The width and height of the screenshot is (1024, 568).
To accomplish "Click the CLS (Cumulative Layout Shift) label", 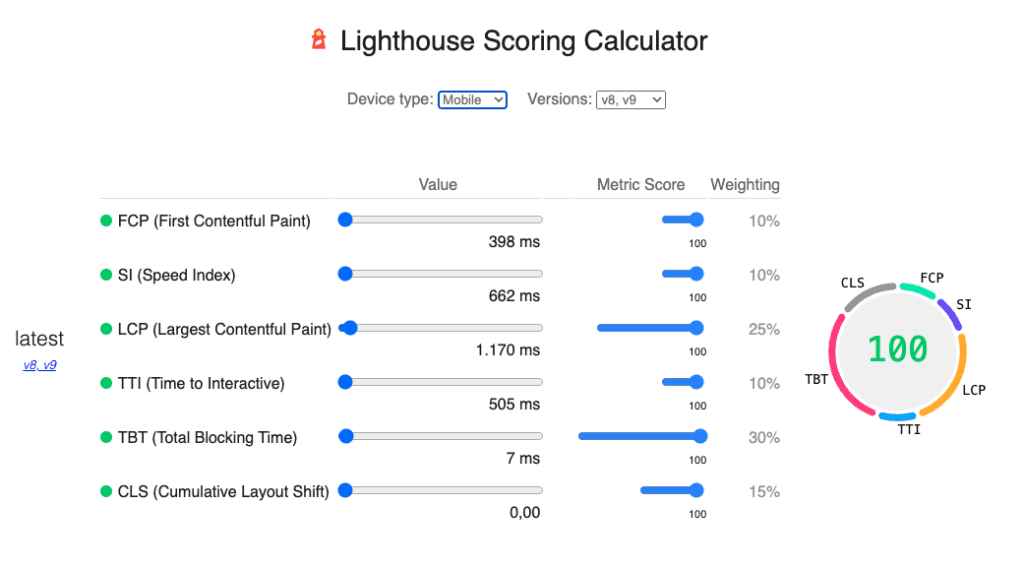I will pos(223,491).
